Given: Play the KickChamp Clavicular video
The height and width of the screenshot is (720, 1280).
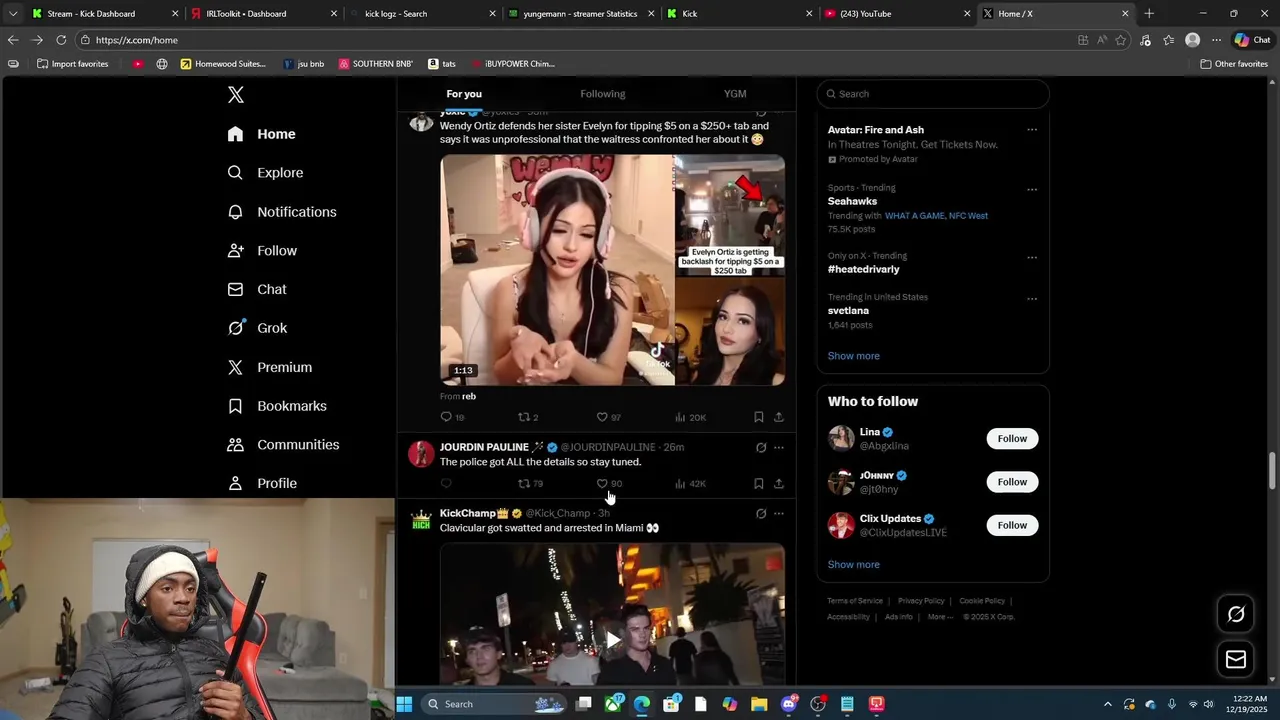Looking at the screenshot, I should [613, 640].
